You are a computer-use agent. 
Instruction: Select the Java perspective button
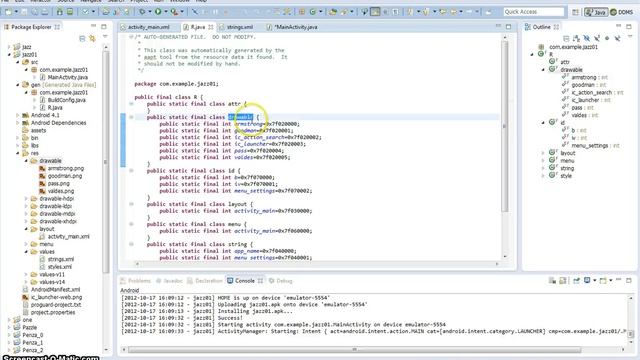click(x=596, y=12)
